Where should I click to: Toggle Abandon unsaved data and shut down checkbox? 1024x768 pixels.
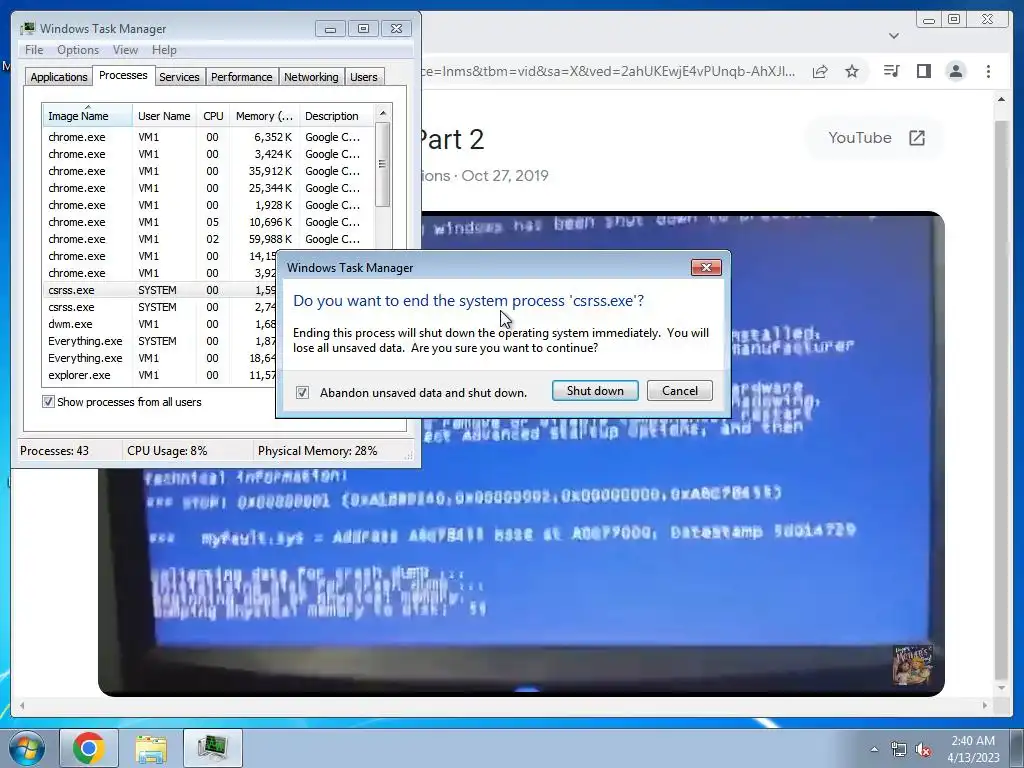click(302, 392)
